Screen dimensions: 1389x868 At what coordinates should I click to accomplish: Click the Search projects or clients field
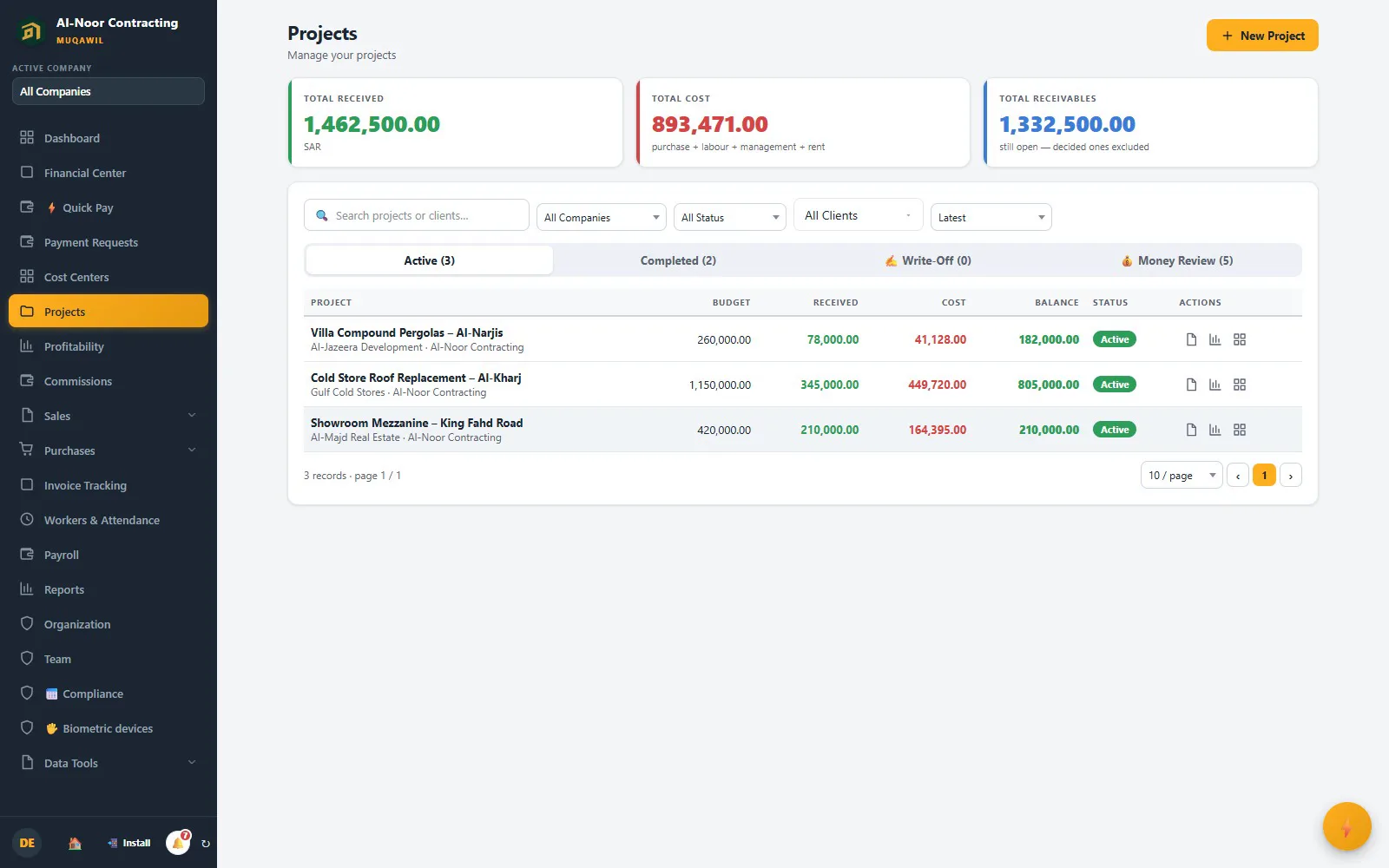(x=417, y=215)
